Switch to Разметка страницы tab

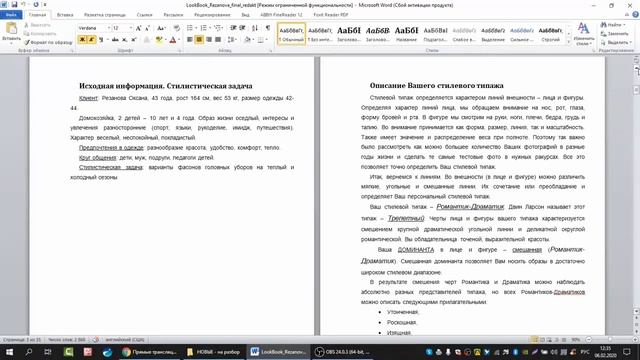pyautogui.click(x=105, y=15)
